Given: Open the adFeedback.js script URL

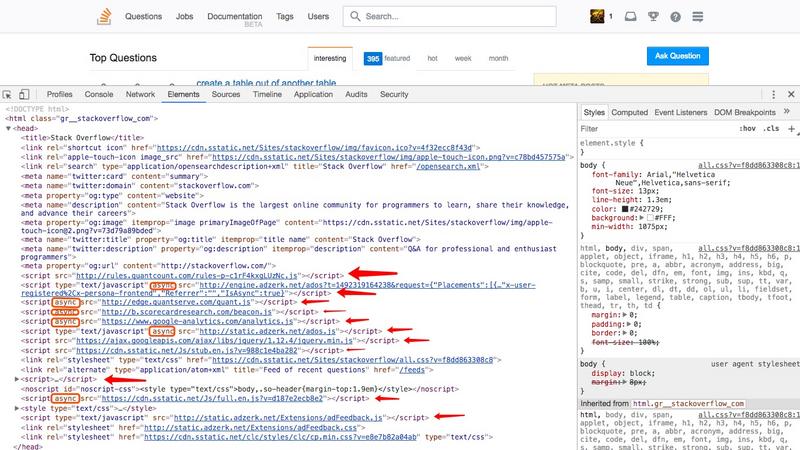Looking at the screenshot, I should (x=278, y=418).
